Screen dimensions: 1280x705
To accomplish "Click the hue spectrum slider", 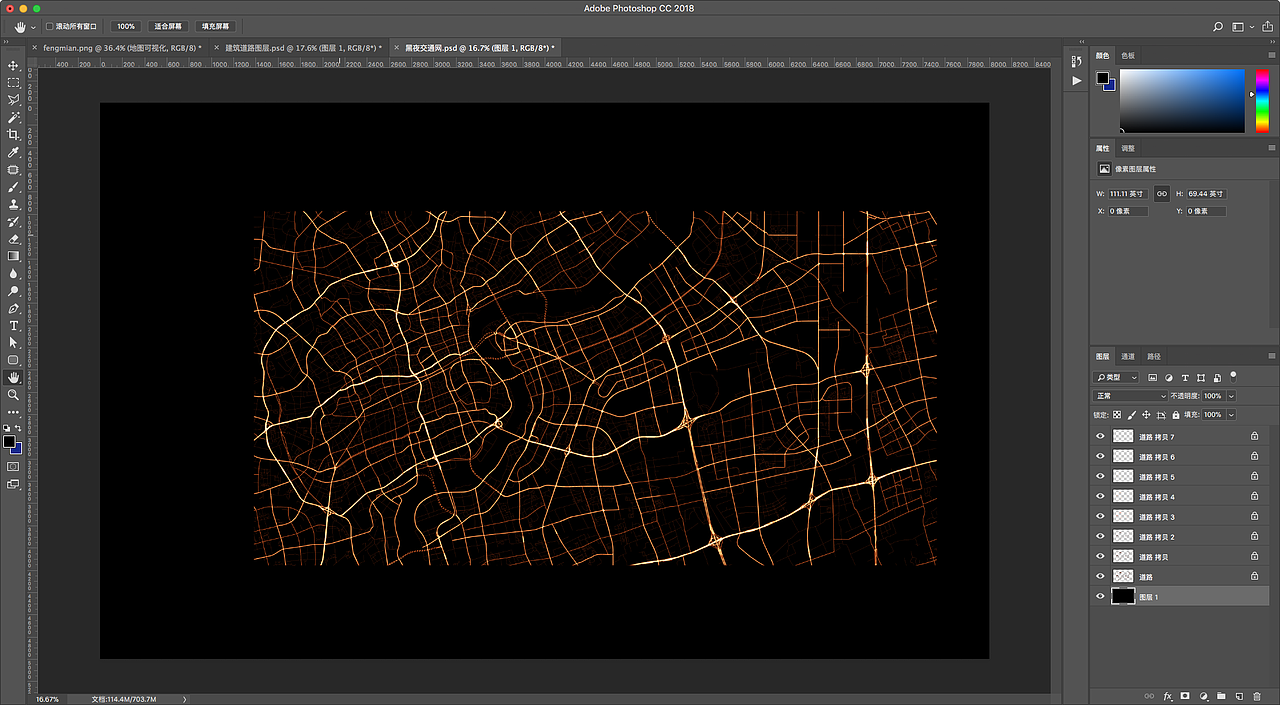I will click(x=1262, y=100).
